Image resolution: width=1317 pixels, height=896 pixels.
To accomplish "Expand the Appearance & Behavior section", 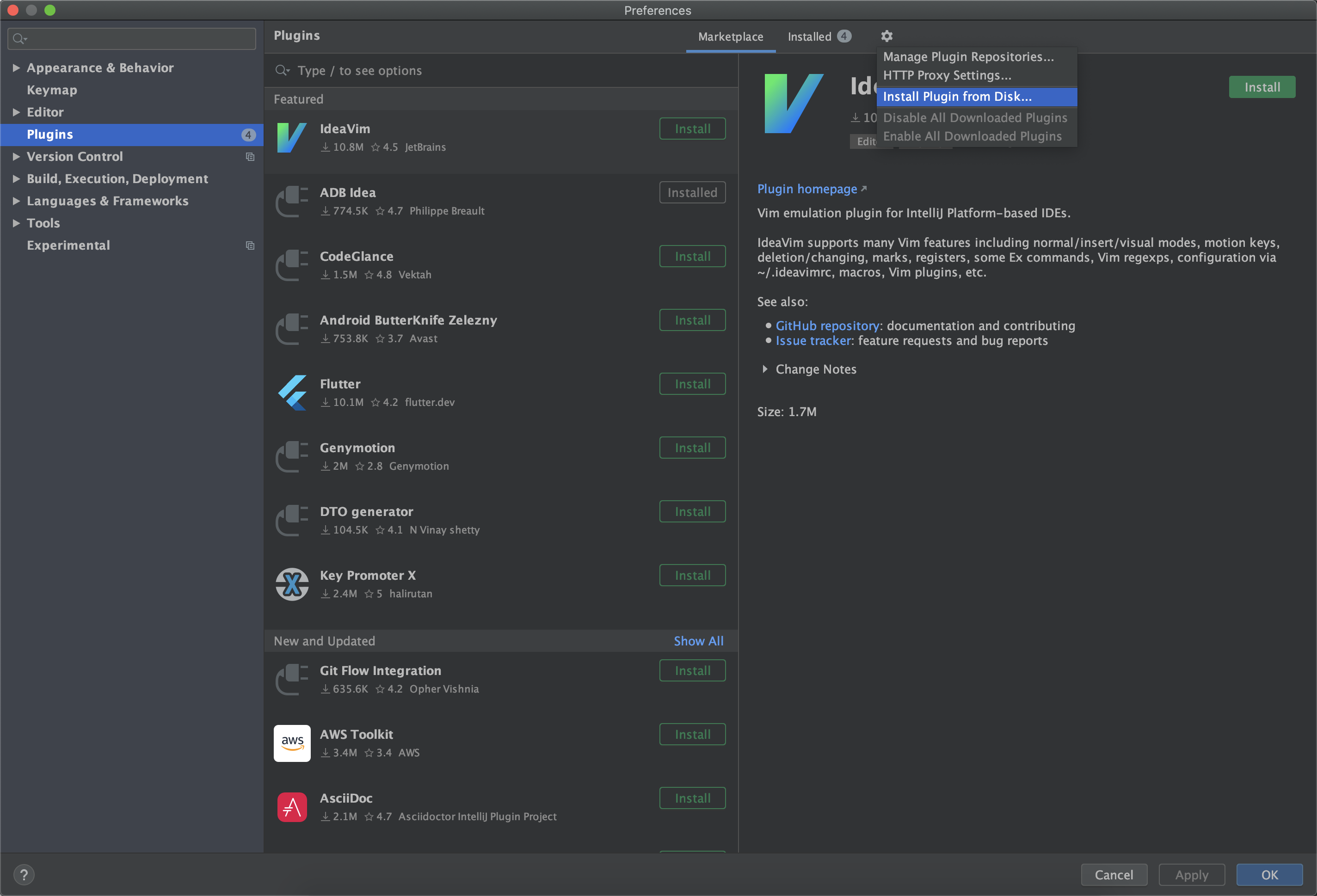I will (17, 68).
